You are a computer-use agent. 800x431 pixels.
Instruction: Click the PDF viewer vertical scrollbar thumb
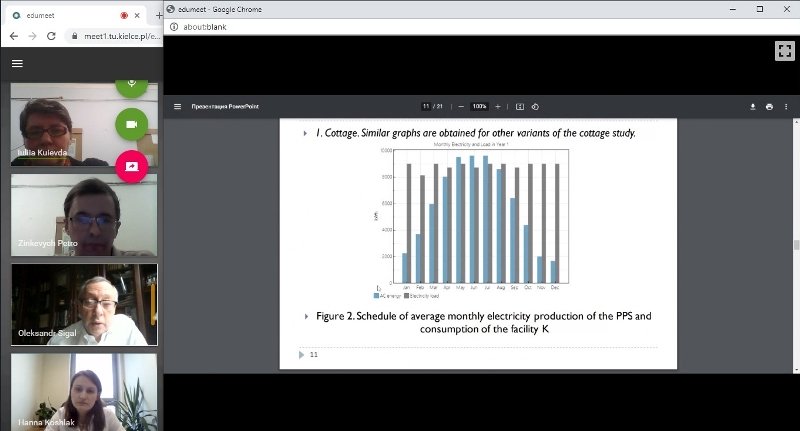[796, 245]
